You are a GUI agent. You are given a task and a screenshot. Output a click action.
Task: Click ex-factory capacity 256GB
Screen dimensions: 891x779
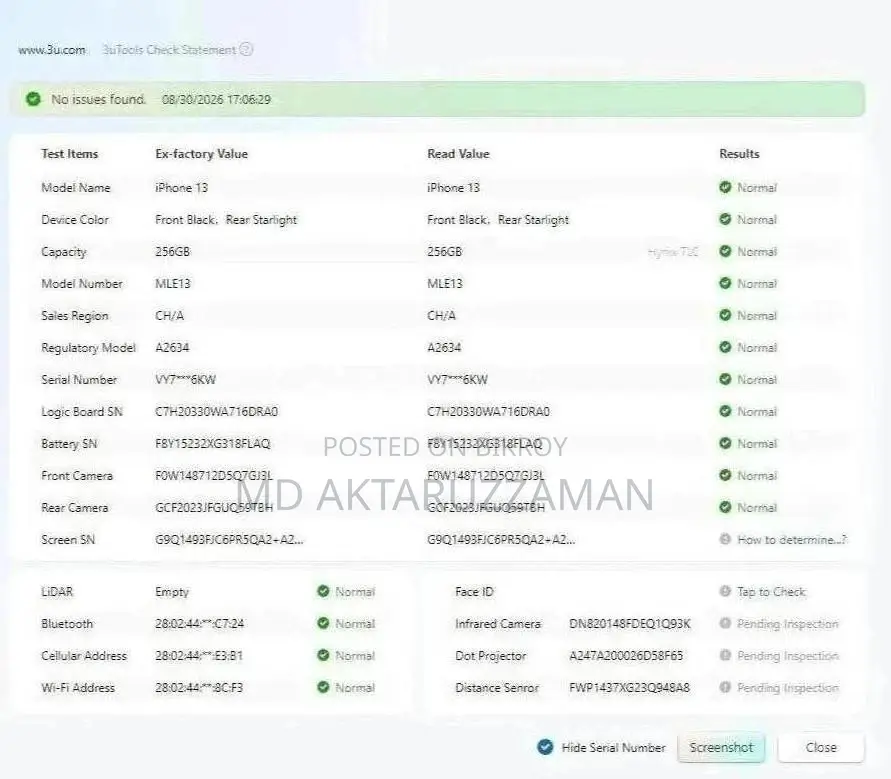[x=173, y=252]
